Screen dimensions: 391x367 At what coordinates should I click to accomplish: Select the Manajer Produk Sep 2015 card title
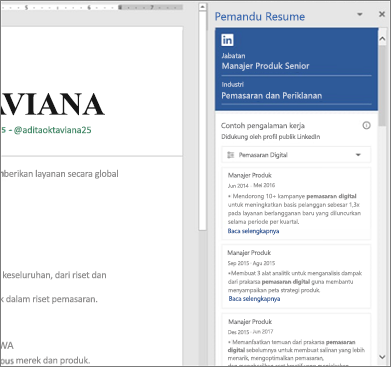(x=249, y=253)
